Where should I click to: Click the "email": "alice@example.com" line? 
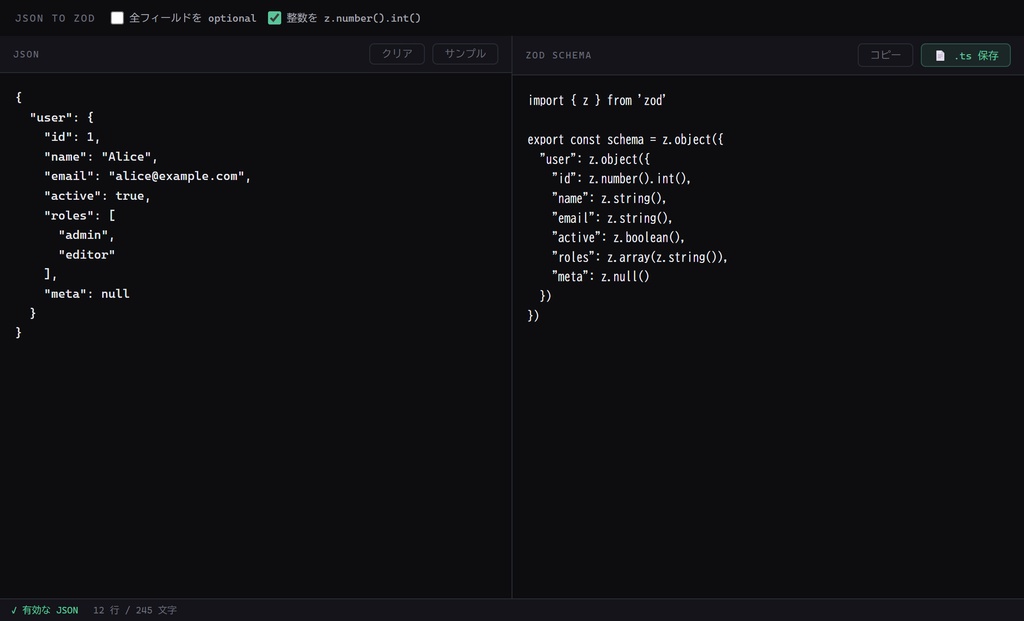pos(148,176)
